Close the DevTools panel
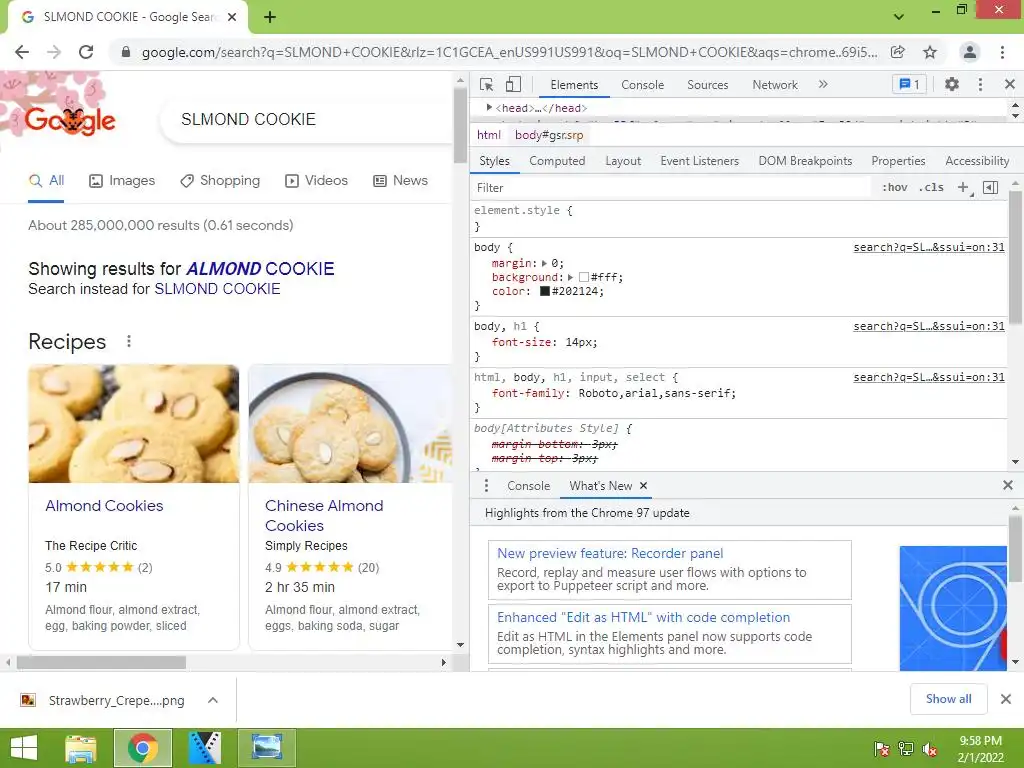The height and width of the screenshot is (768, 1024). click(x=1010, y=84)
